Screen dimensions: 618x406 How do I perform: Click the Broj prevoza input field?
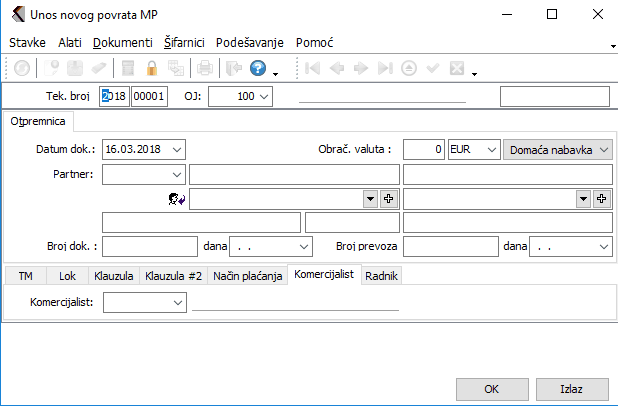[x=443, y=244]
